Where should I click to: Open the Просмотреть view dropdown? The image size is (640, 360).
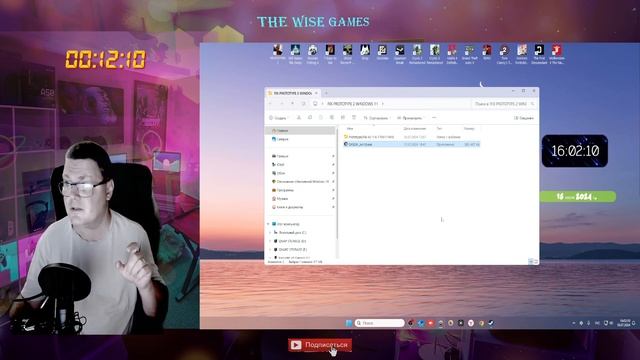click(x=410, y=118)
